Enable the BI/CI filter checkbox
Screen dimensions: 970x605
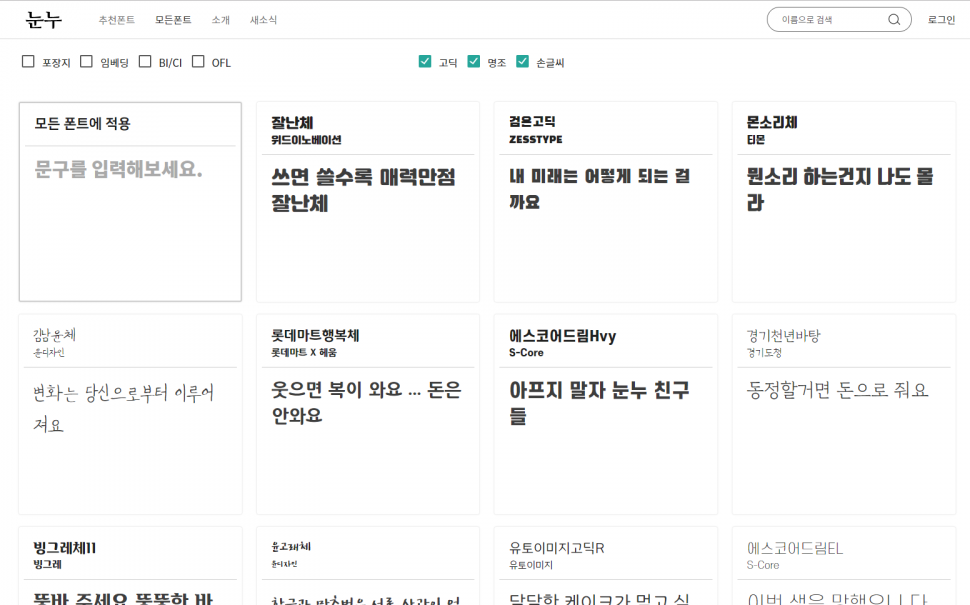point(145,61)
